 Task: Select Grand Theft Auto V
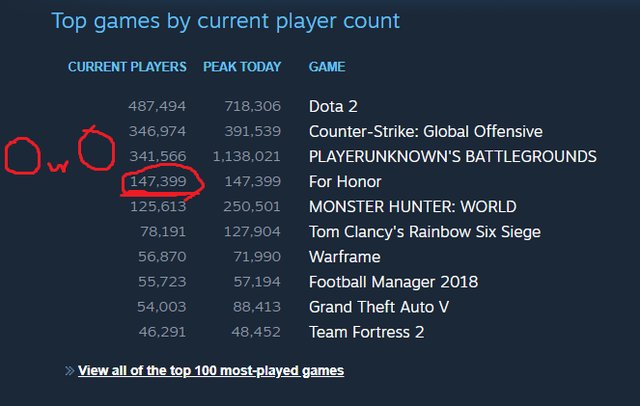379,307
